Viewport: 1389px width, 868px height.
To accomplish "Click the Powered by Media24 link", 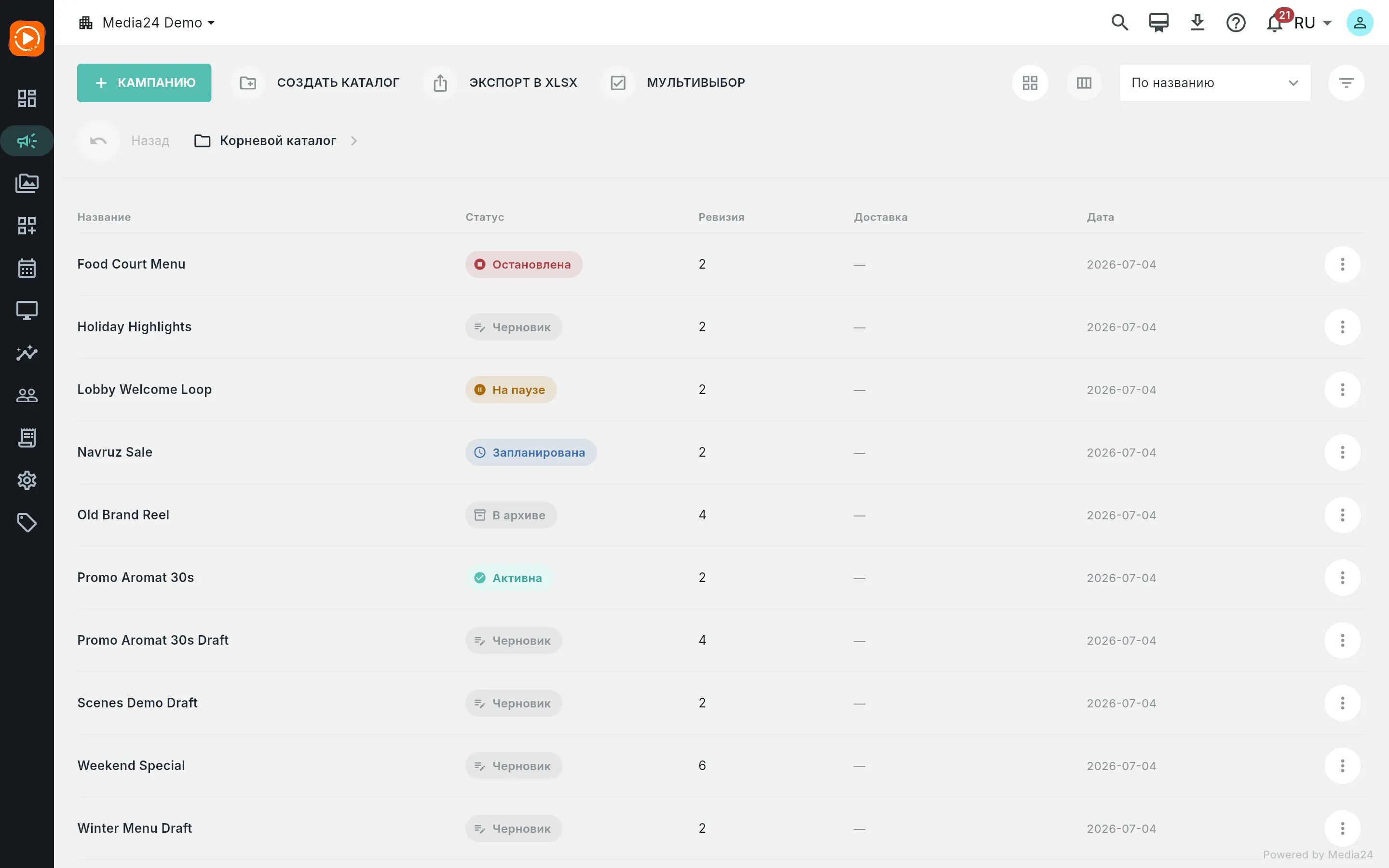I will 1318,855.
